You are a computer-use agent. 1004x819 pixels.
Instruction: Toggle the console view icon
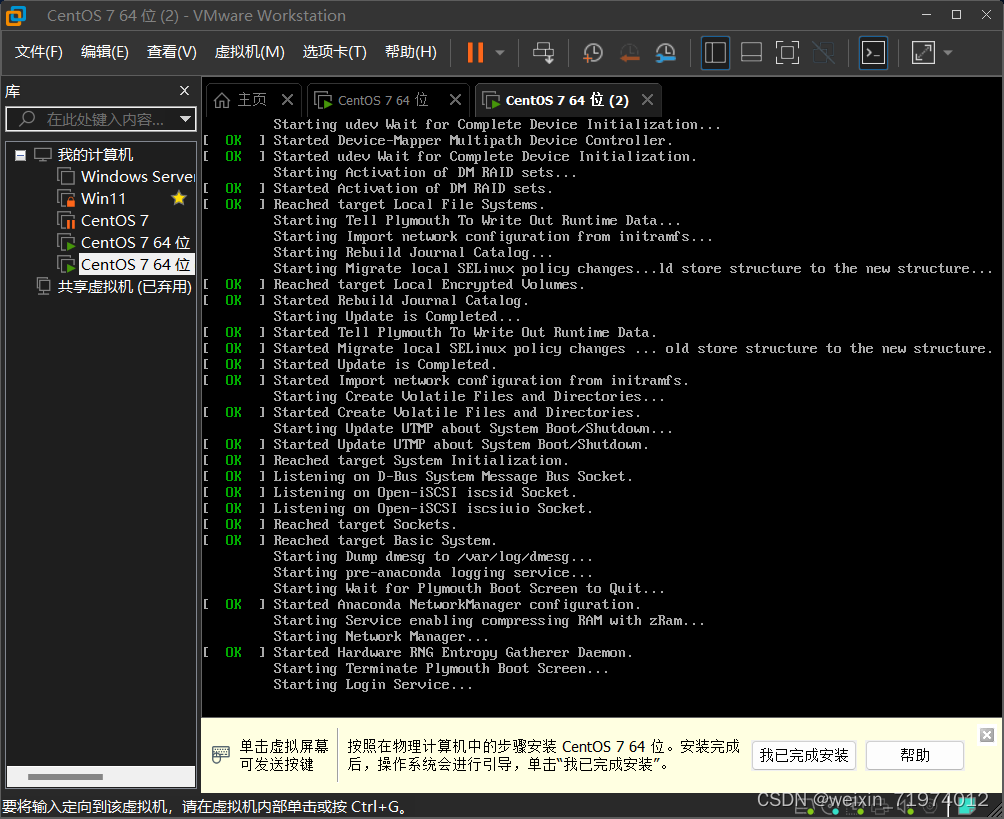tap(873, 53)
